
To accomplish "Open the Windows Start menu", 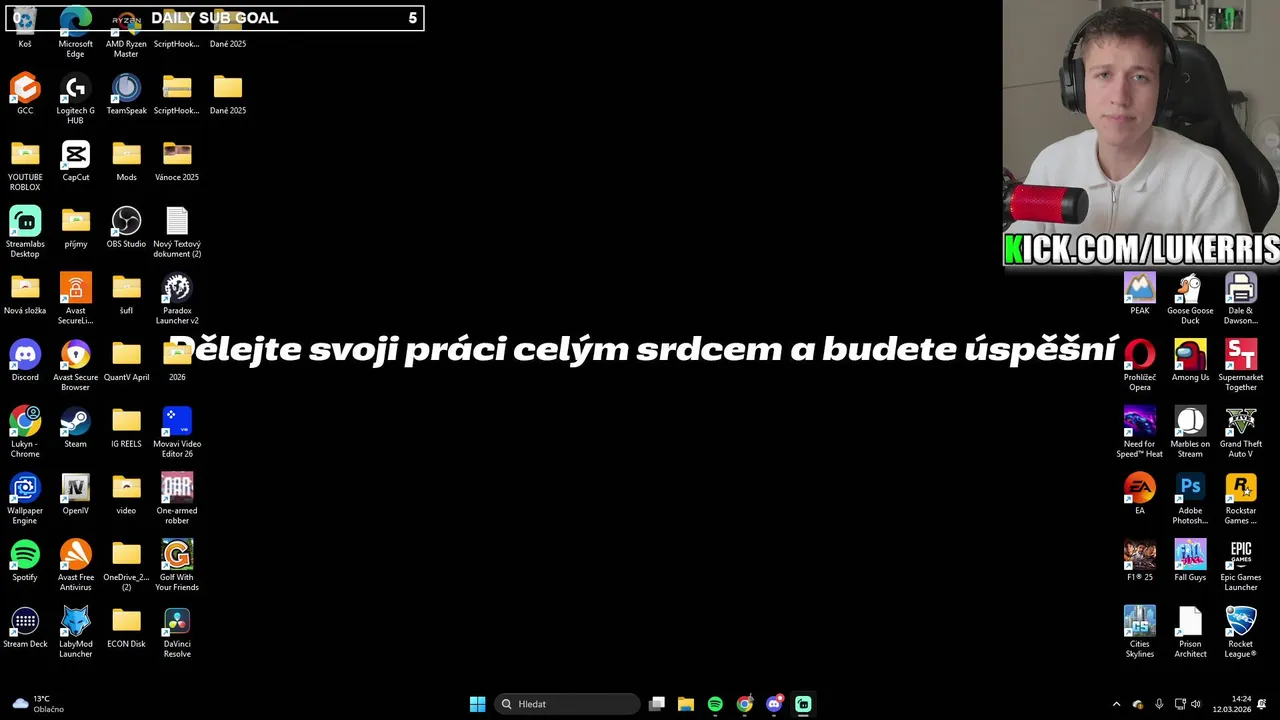I will pos(478,704).
